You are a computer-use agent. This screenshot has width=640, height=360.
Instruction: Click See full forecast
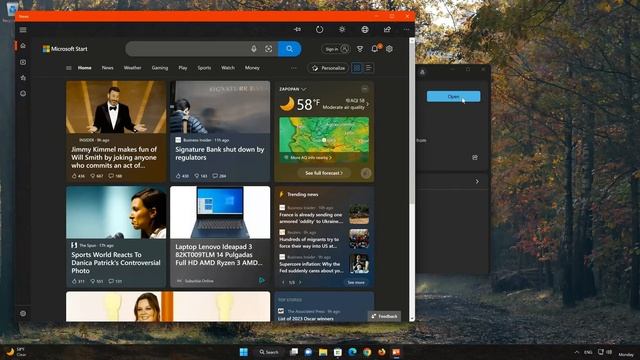coord(324,173)
